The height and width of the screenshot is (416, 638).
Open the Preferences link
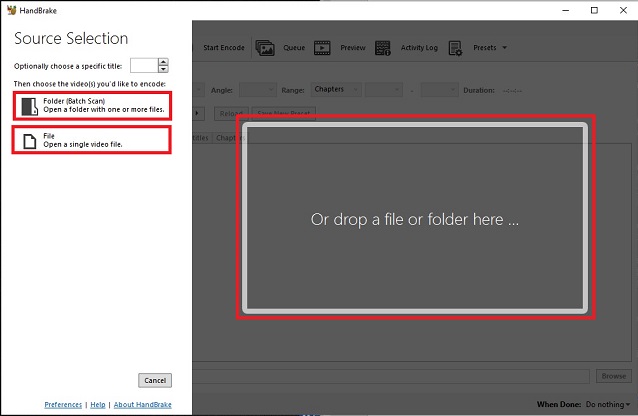click(63, 405)
